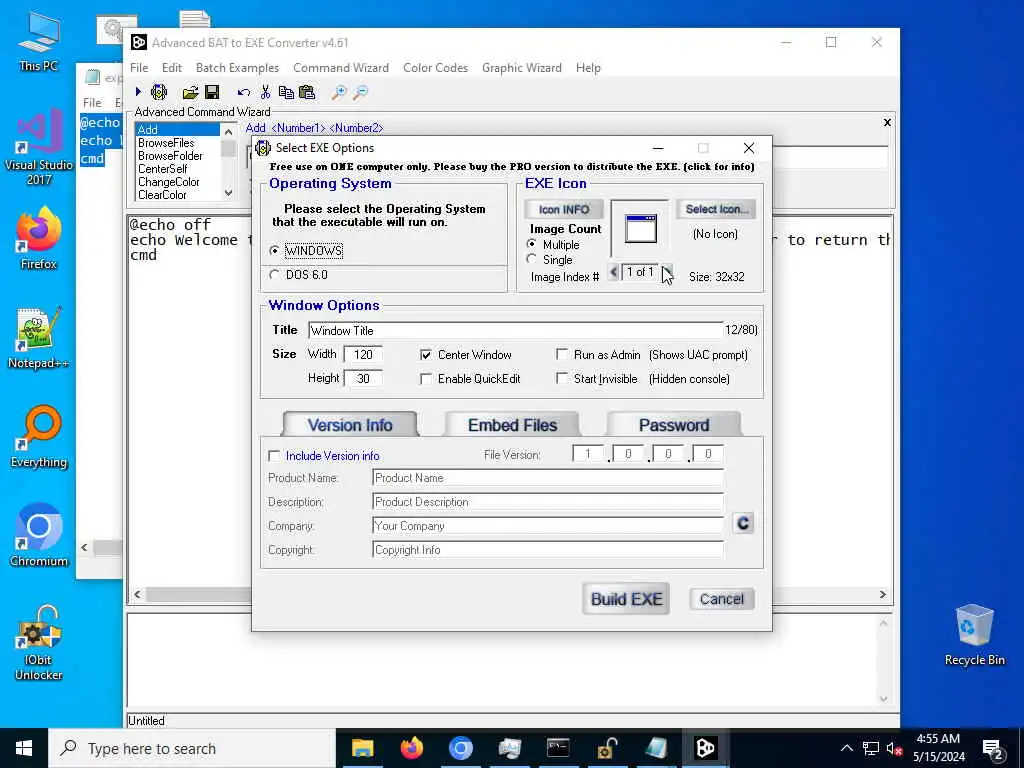Select the WINDOWS operating system radio button
This screenshot has width=1024, height=768.
tap(274, 251)
